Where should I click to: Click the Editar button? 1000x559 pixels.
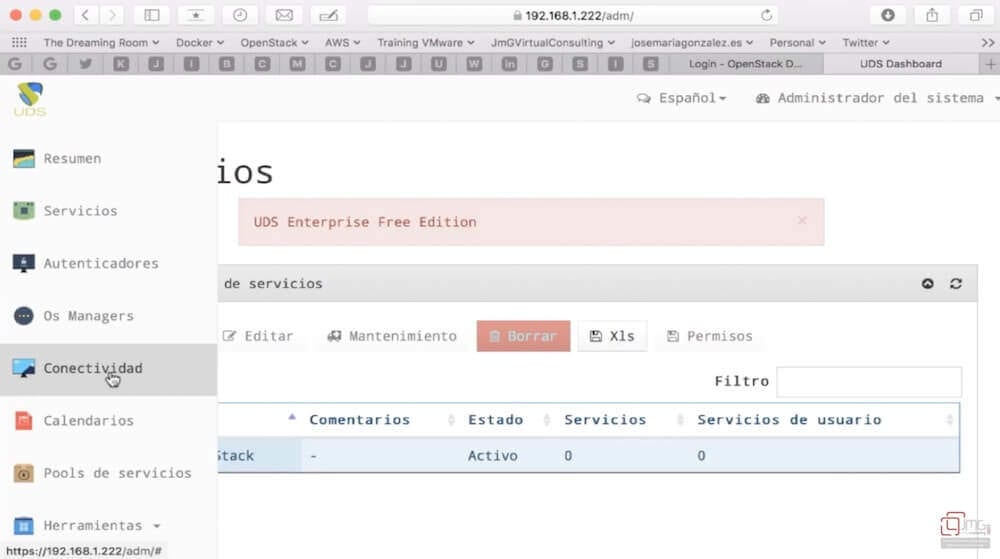coord(258,336)
